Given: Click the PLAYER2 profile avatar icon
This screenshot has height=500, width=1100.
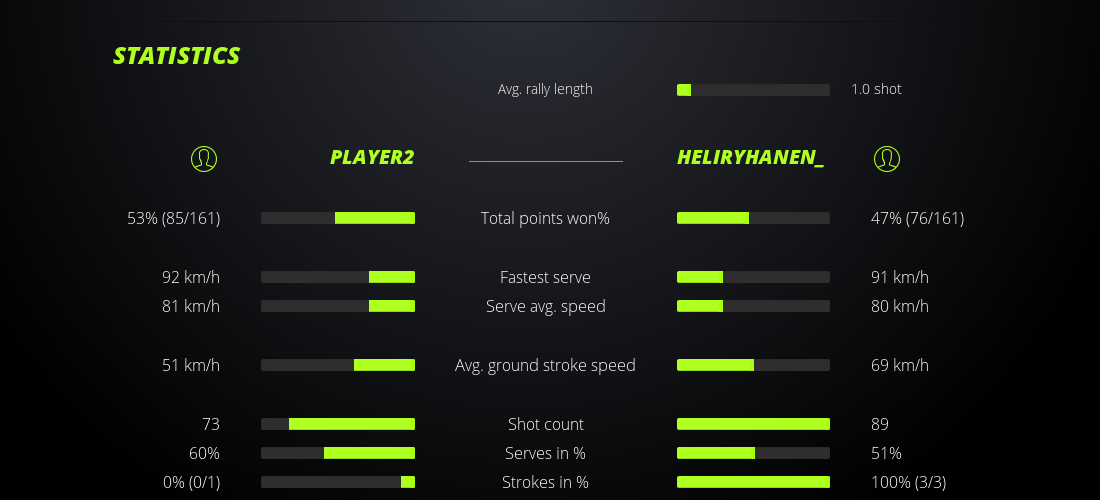Looking at the screenshot, I should coord(204,158).
